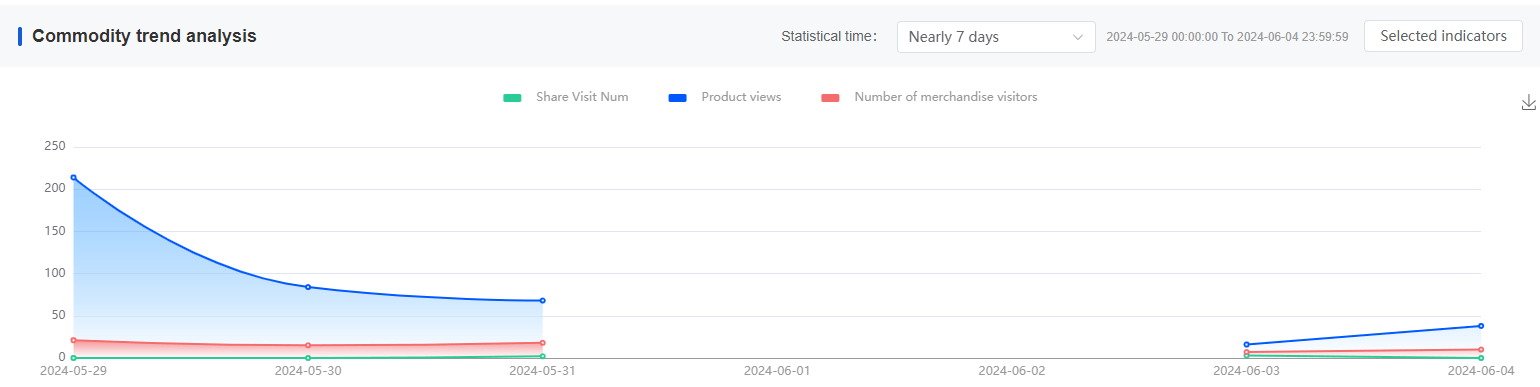1540x387 pixels.
Task: Click the Selected indicators button
Action: pyautogui.click(x=1443, y=36)
